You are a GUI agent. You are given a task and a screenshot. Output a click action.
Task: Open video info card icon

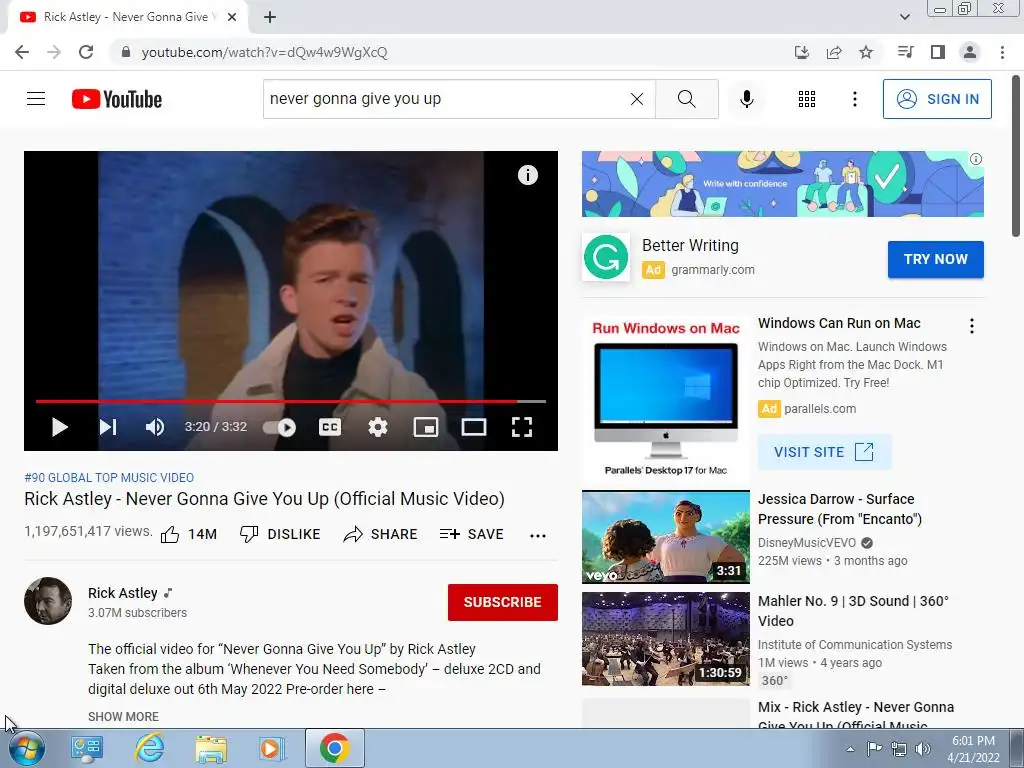point(528,175)
